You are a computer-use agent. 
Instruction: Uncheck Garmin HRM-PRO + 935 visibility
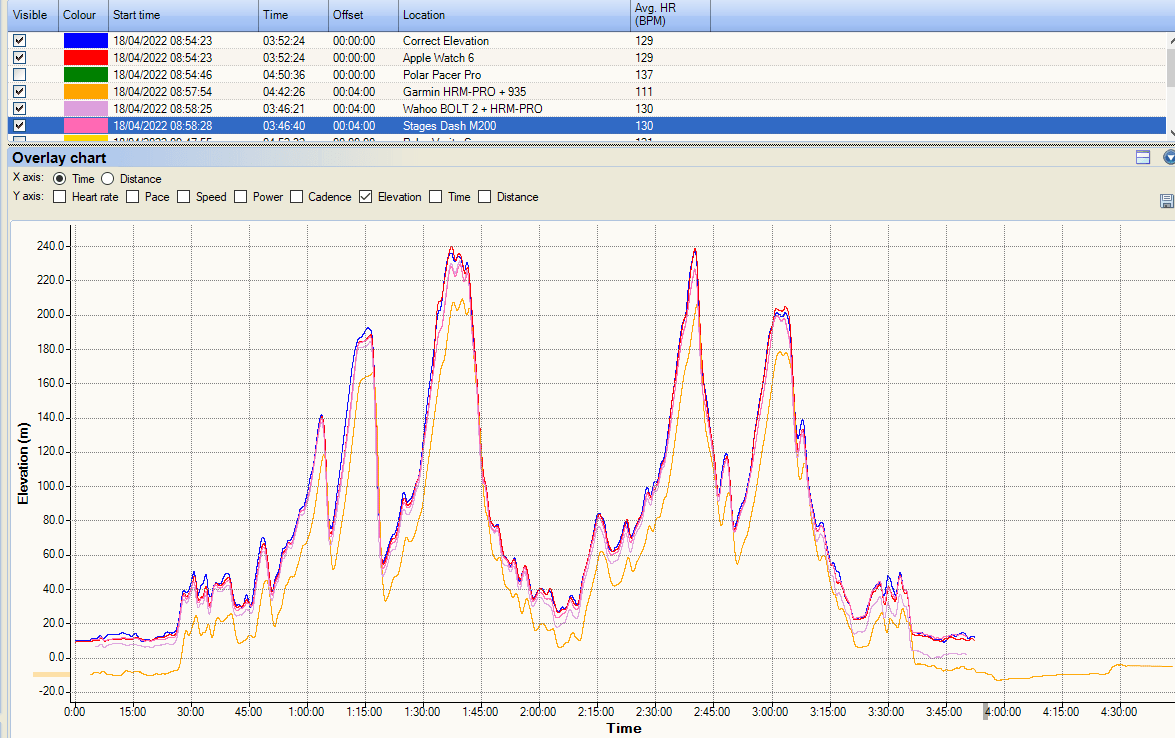point(20,92)
